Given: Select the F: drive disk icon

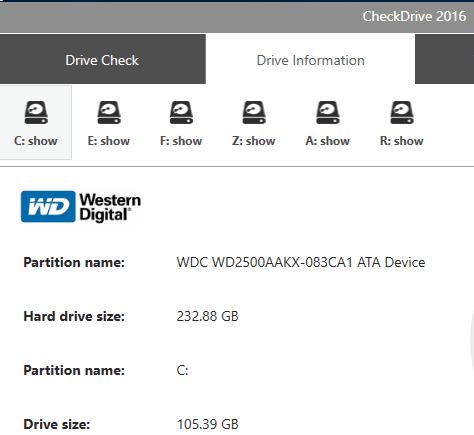Looking at the screenshot, I should point(181,113).
